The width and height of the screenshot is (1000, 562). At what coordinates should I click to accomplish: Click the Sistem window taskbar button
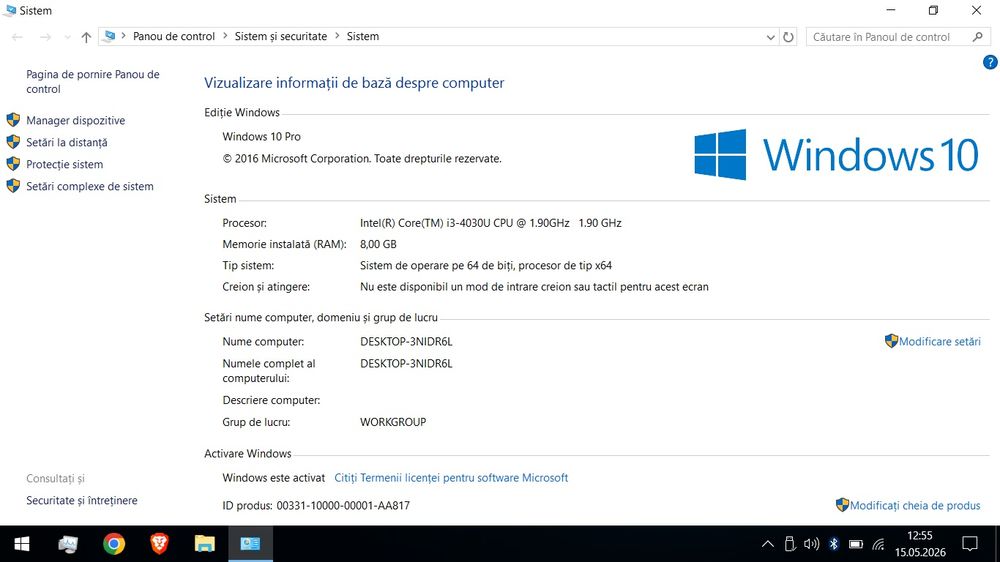(x=251, y=544)
